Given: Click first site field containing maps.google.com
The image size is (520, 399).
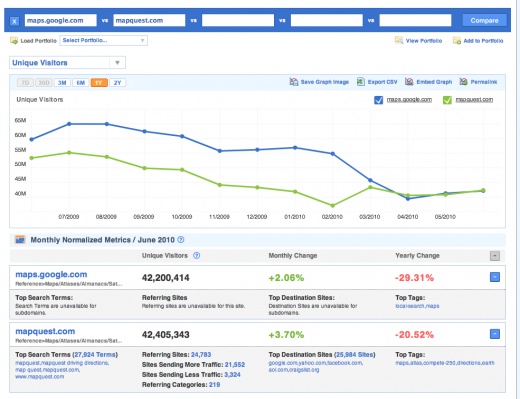Looking at the screenshot, I should click(61, 21).
